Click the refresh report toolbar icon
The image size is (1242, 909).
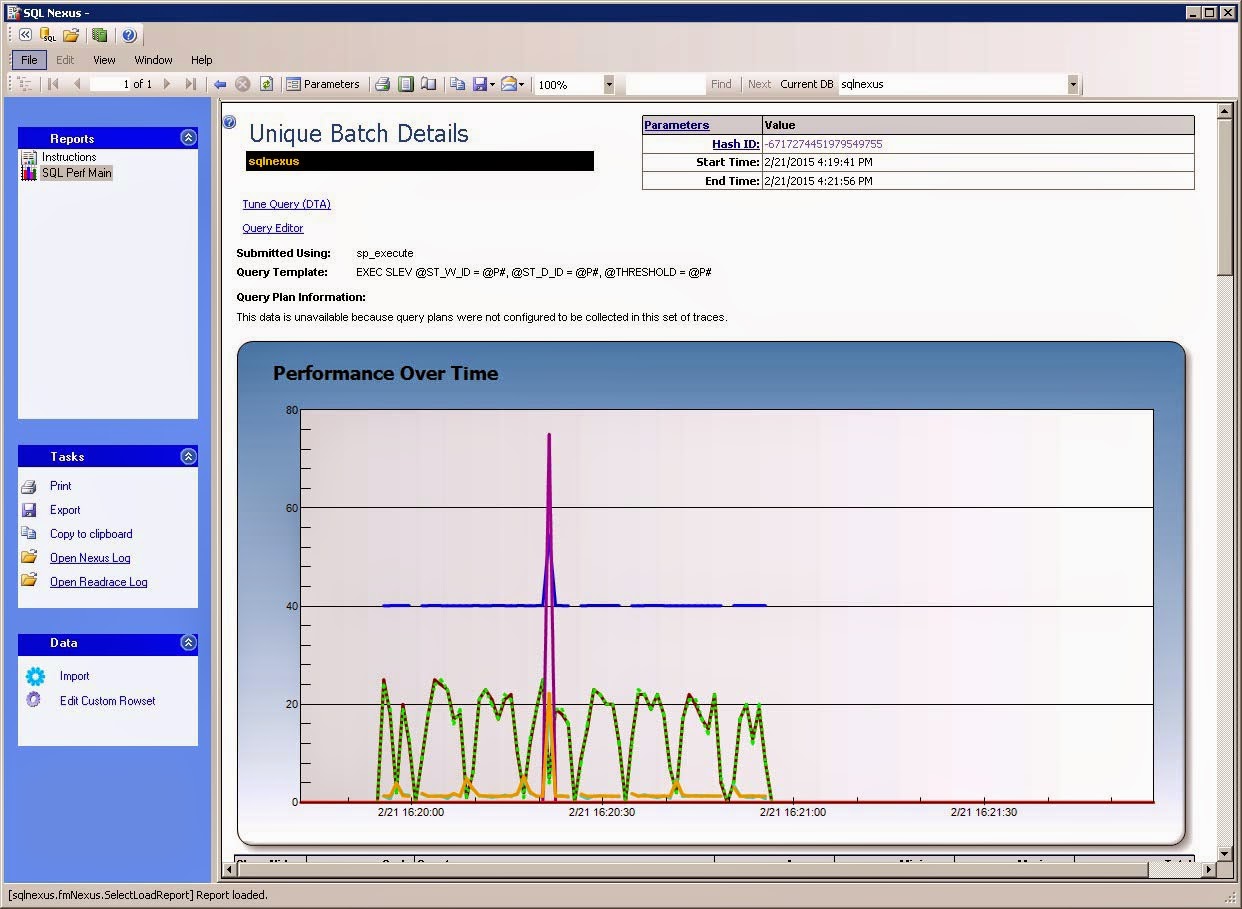pos(266,85)
